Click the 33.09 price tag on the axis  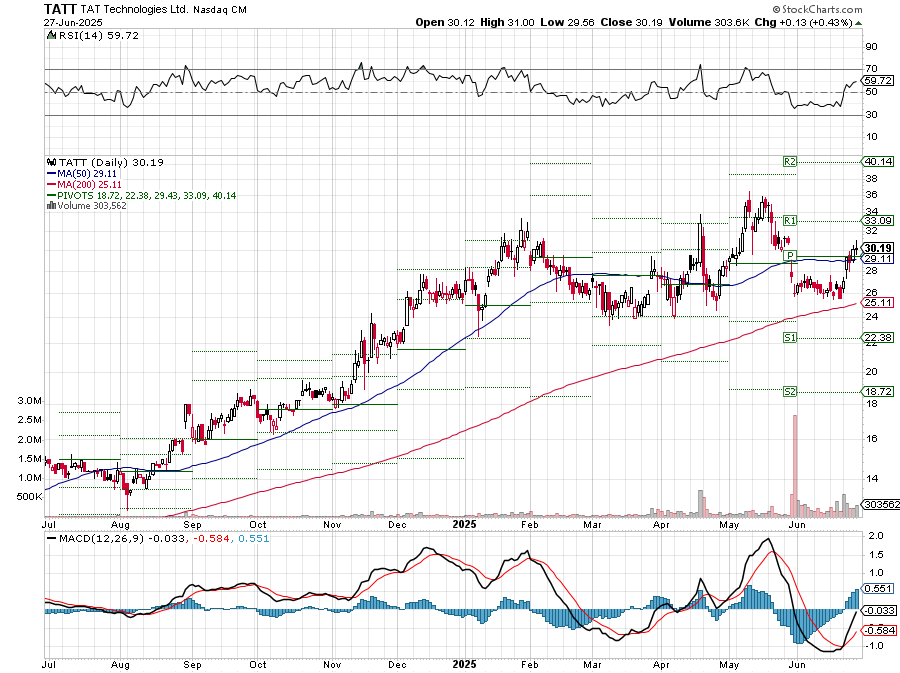(x=877, y=220)
